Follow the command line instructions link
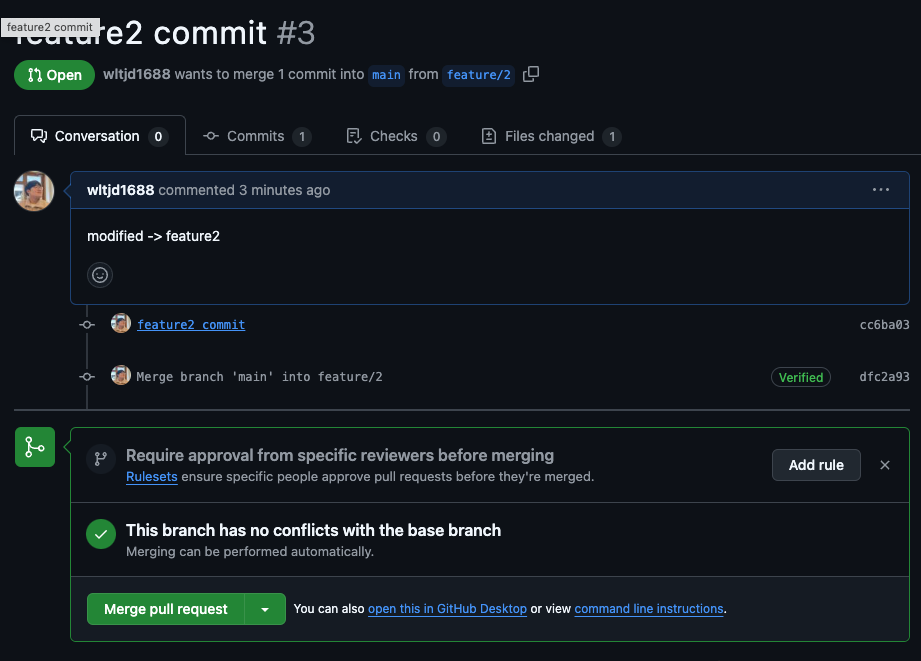This screenshot has width=921, height=661. click(649, 609)
